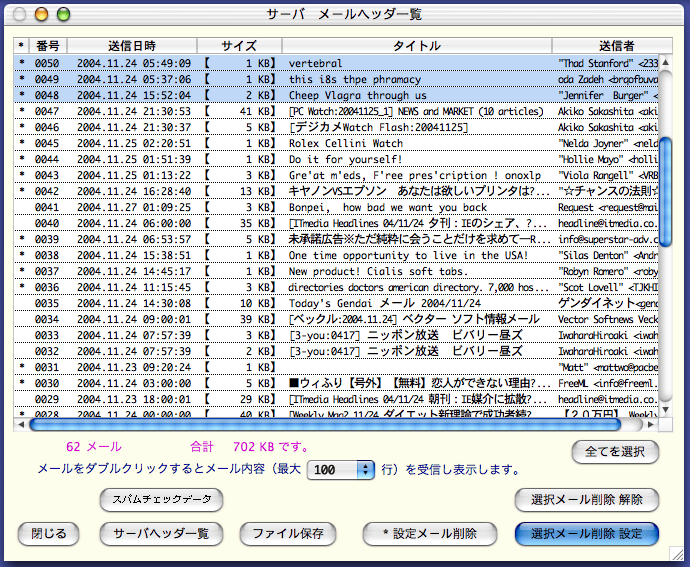
Task: Click the orange minimize window button
Action: click(41, 15)
